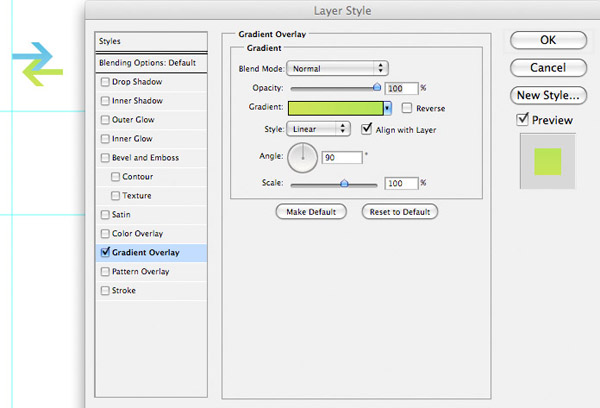Image resolution: width=600 pixels, height=408 pixels.
Task: Uncheck Align with Layer
Action: [366, 129]
